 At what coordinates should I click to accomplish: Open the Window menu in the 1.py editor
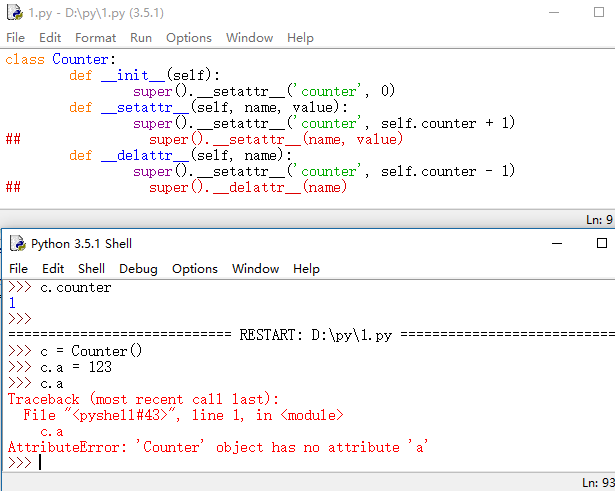point(249,37)
